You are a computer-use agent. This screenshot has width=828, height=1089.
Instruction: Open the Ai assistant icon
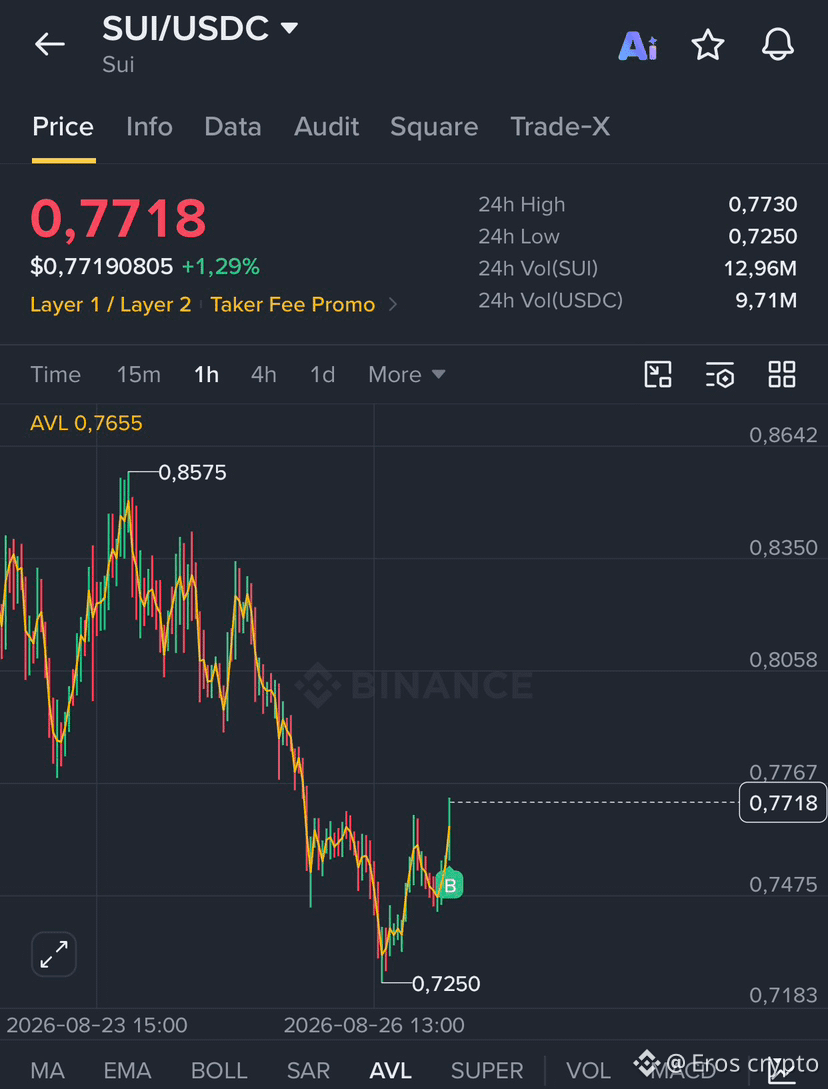tap(638, 46)
